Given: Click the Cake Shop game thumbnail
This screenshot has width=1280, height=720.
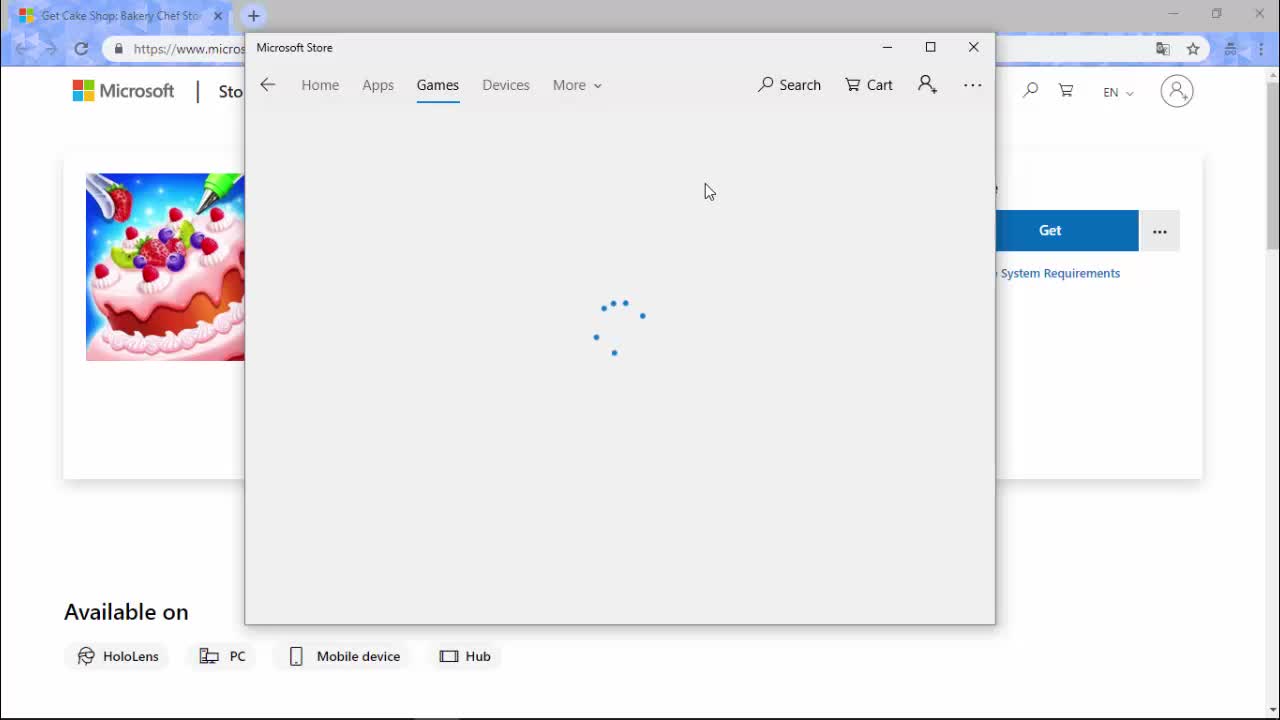Looking at the screenshot, I should click(165, 267).
